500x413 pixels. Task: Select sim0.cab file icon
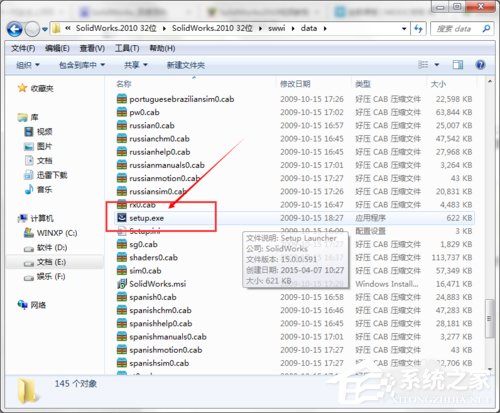point(122,271)
